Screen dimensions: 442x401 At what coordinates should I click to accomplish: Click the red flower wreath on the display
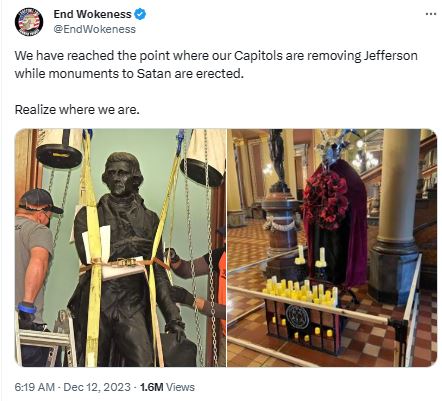[326, 200]
